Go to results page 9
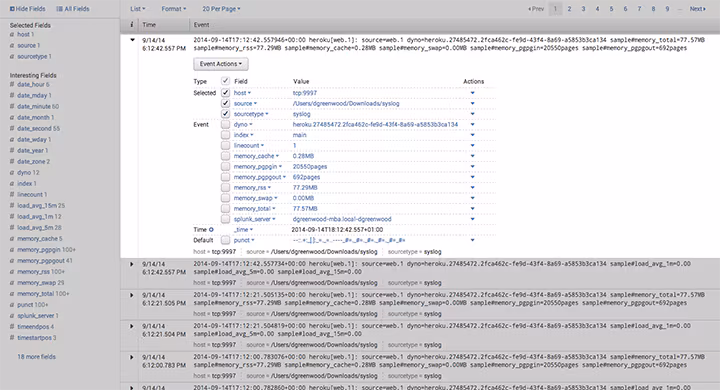This screenshot has height=390, width=720. pos(667,9)
